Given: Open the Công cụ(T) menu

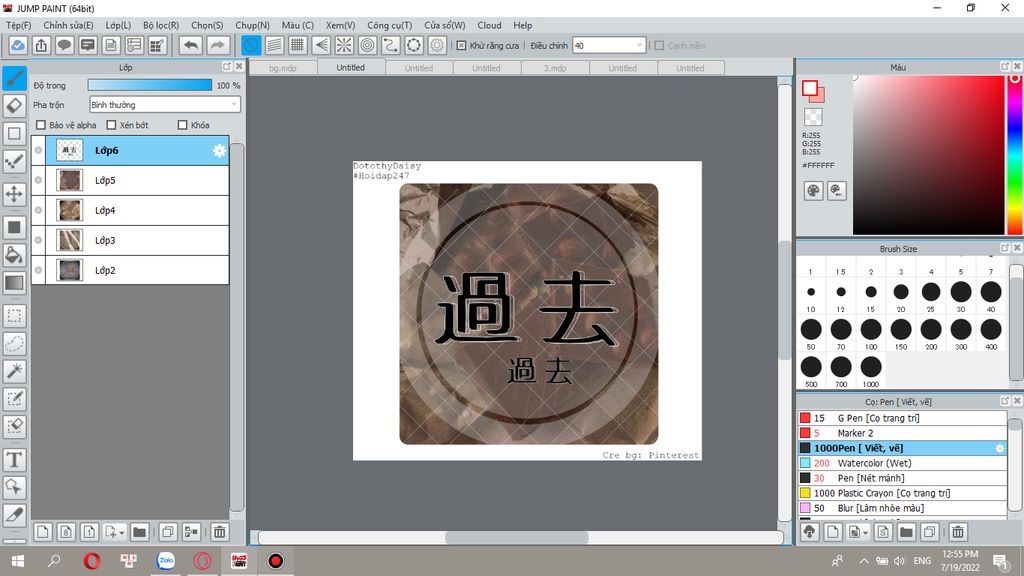Looking at the screenshot, I should 389,25.
